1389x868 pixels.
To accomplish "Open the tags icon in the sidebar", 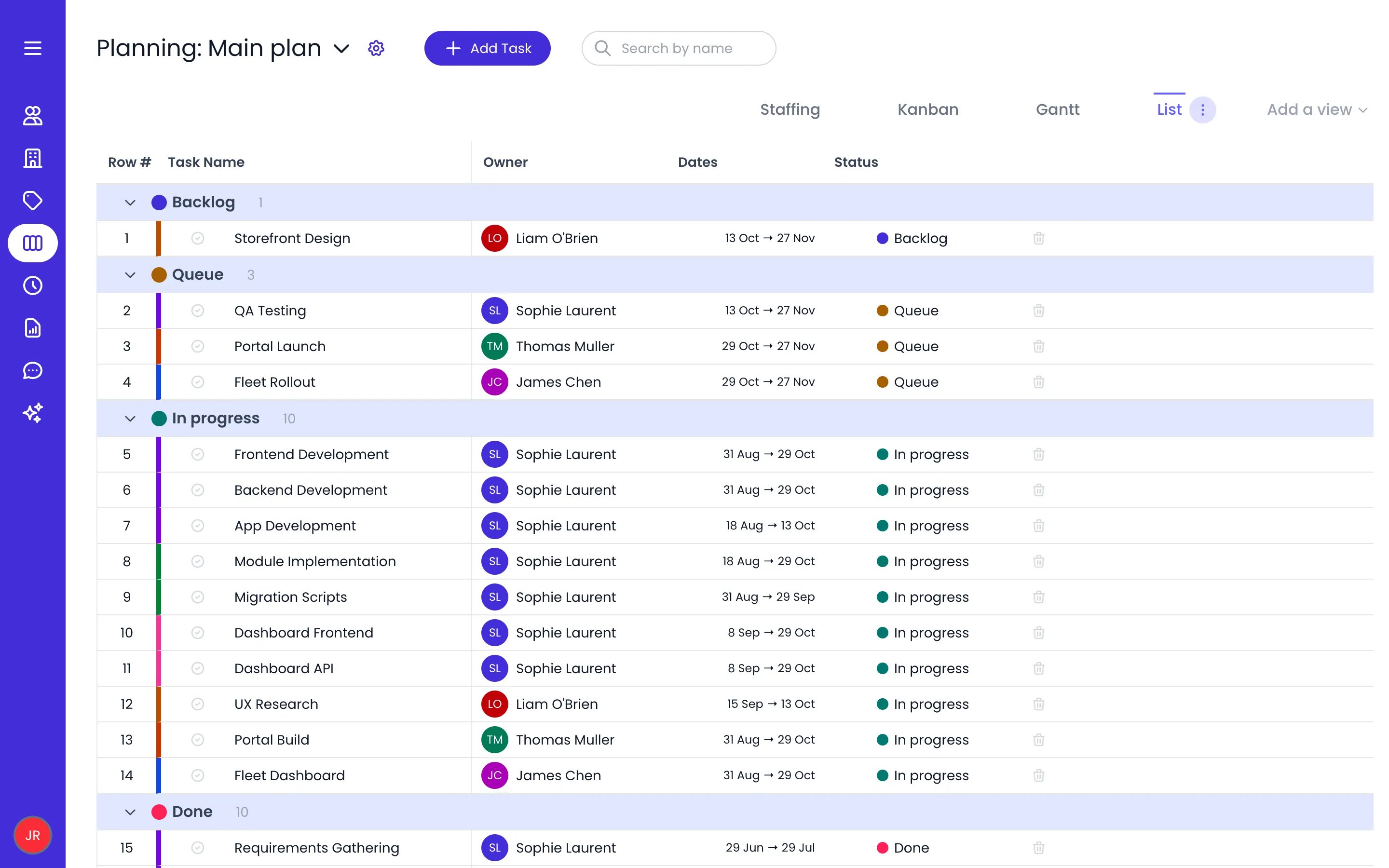I will tap(33, 200).
